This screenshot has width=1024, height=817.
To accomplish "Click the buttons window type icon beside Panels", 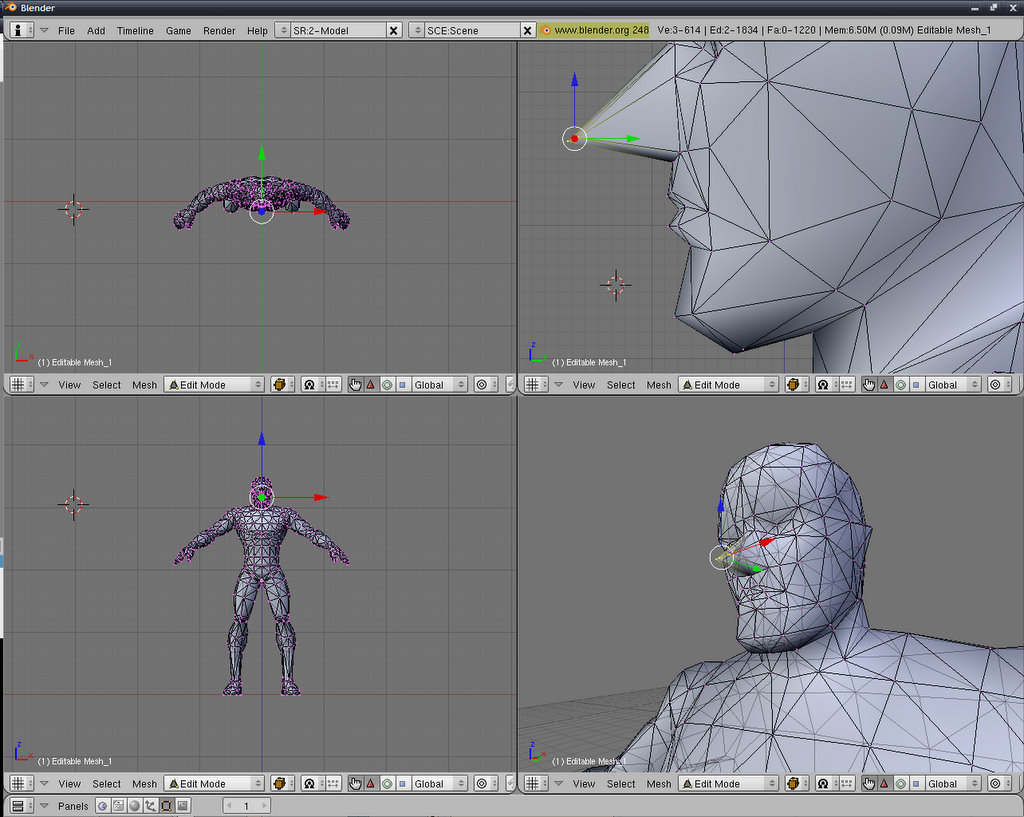I will (x=18, y=806).
